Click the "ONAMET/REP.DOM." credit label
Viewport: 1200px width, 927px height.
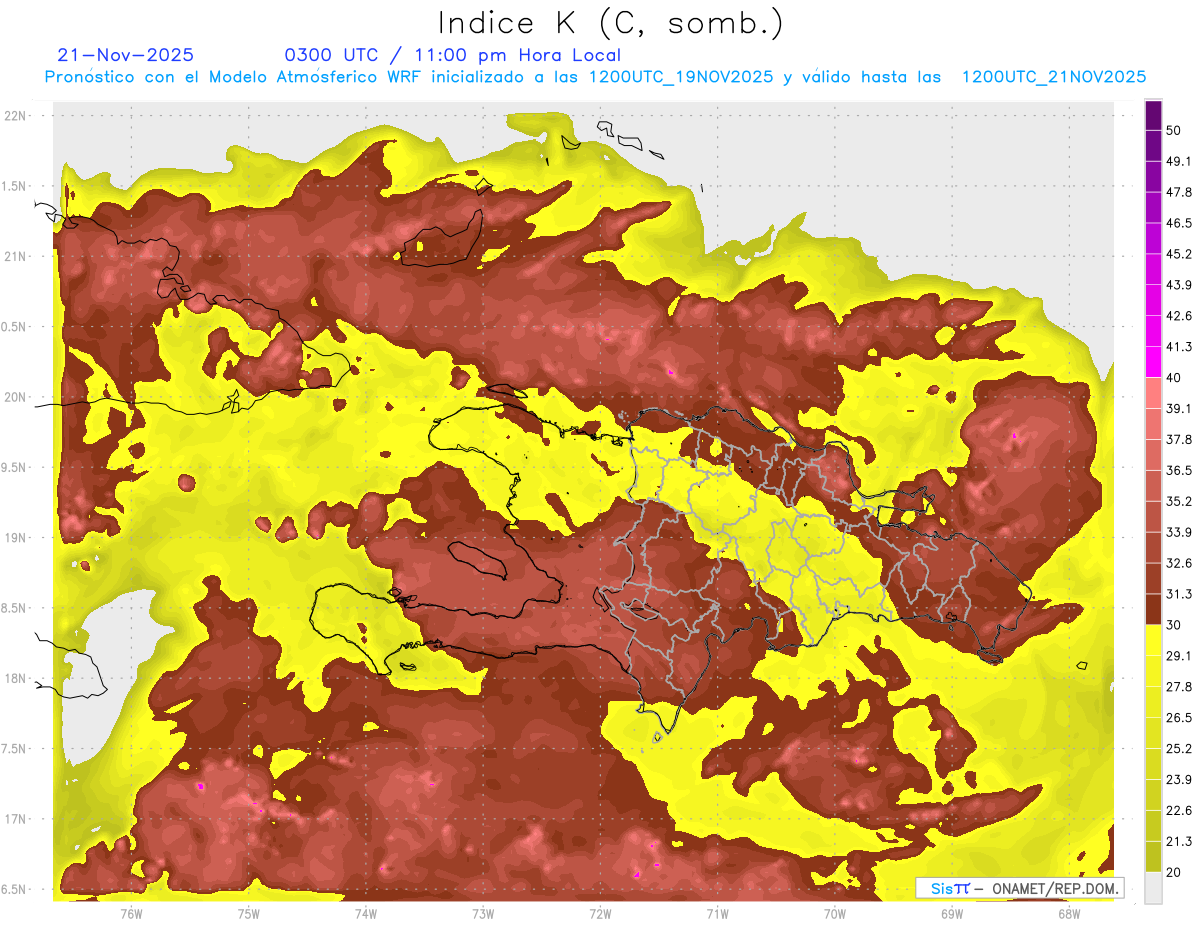pyautogui.click(x=1056, y=888)
